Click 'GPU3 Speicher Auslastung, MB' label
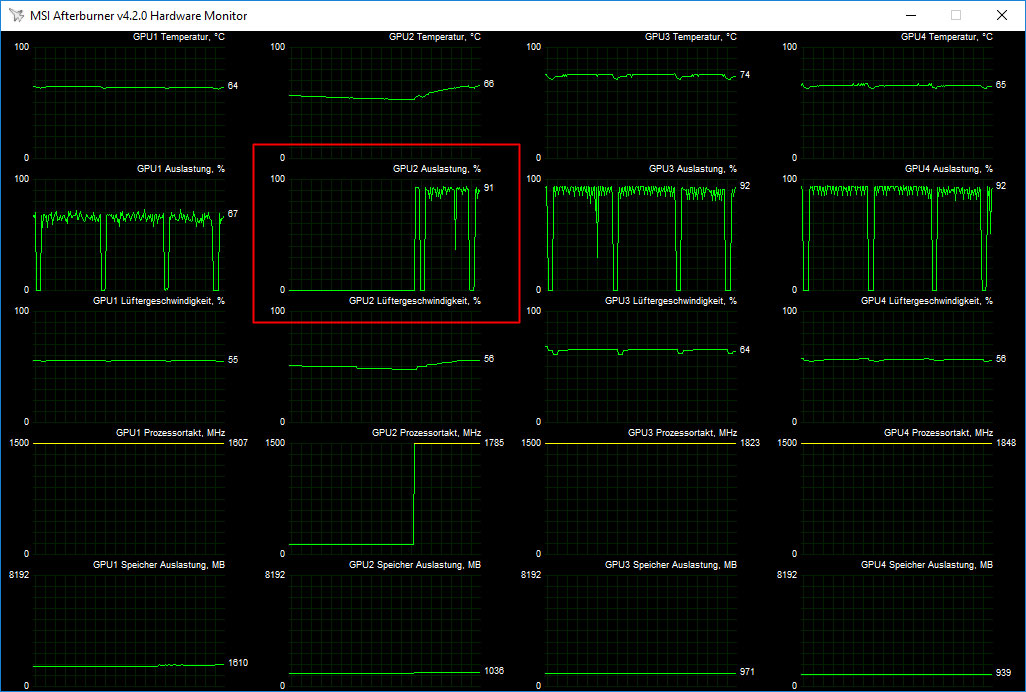 671,564
